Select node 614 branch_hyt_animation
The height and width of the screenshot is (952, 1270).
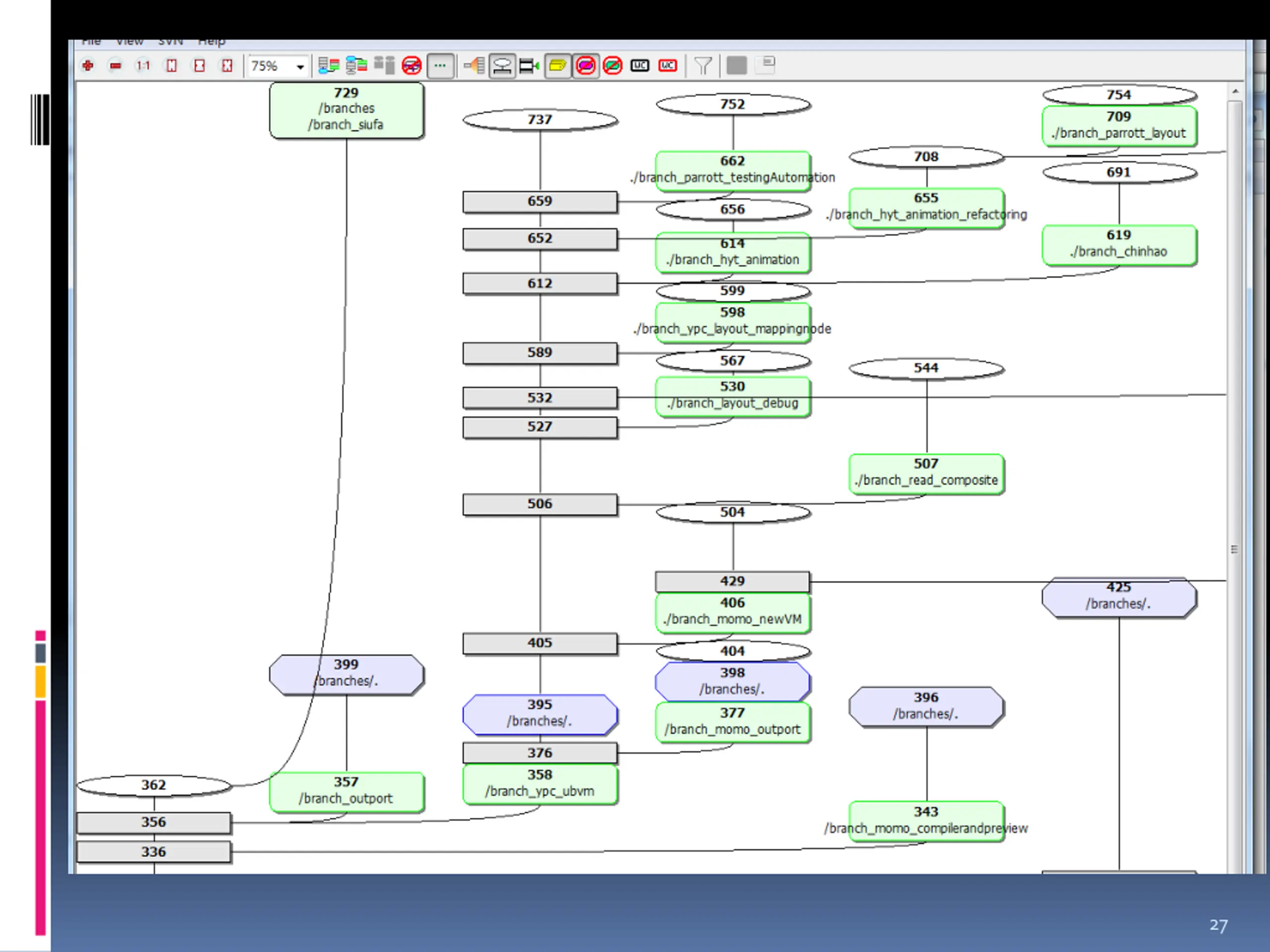[x=733, y=252]
